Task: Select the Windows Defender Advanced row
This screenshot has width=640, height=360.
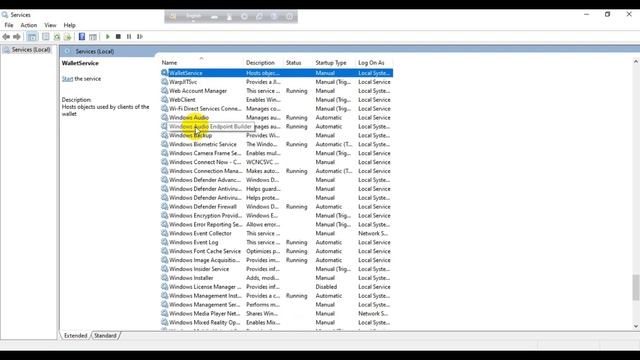Action: (276, 180)
